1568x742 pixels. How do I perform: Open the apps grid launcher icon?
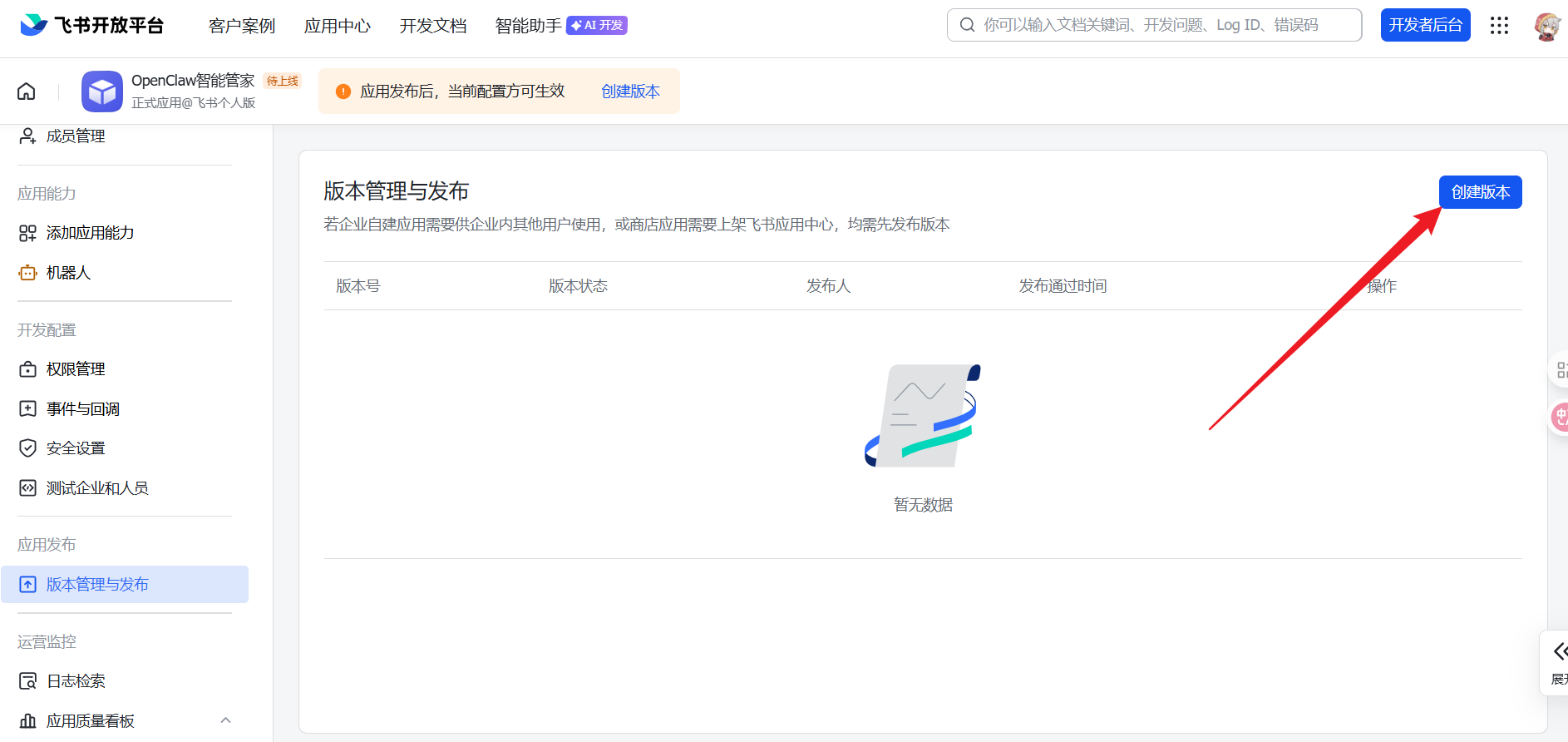click(1499, 25)
